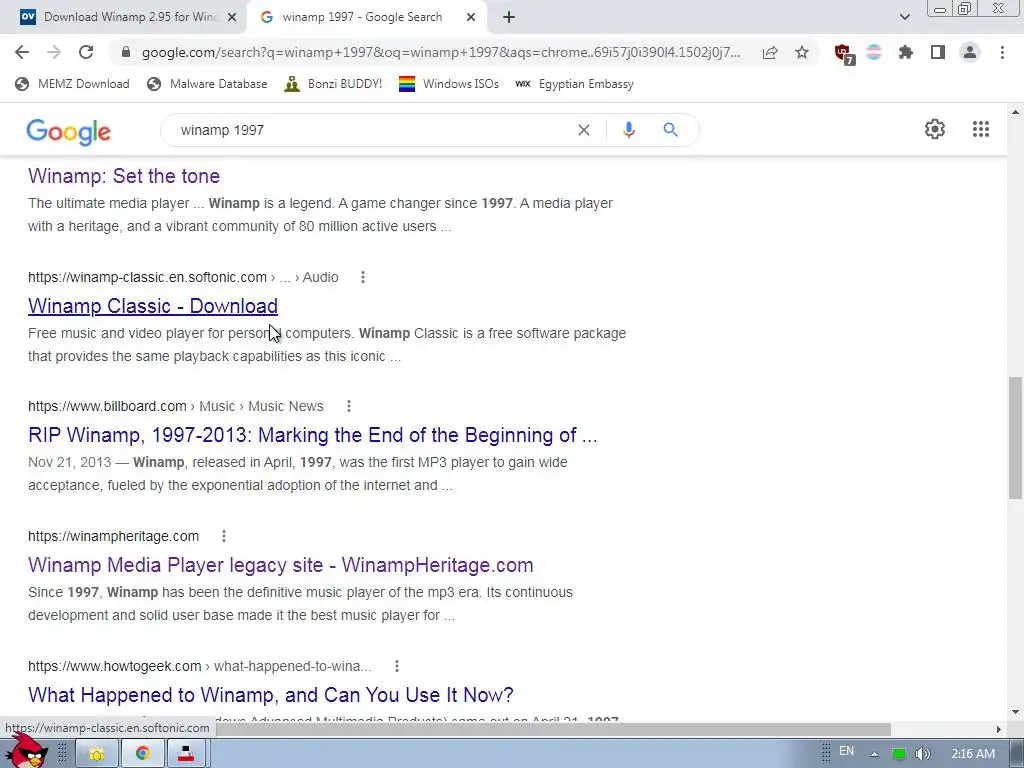Open the tab search dropdown arrow
Image resolution: width=1024 pixels, height=768 pixels.
click(904, 17)
